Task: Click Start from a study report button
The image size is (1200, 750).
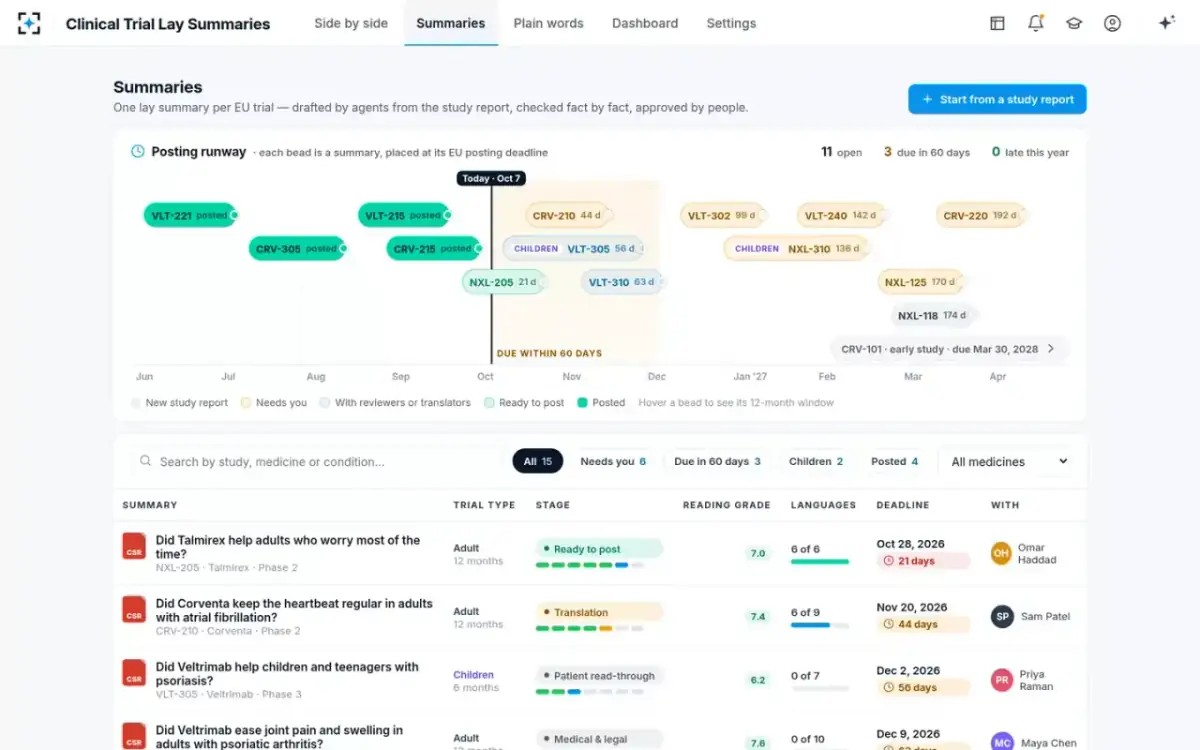Action: (997, 99)
